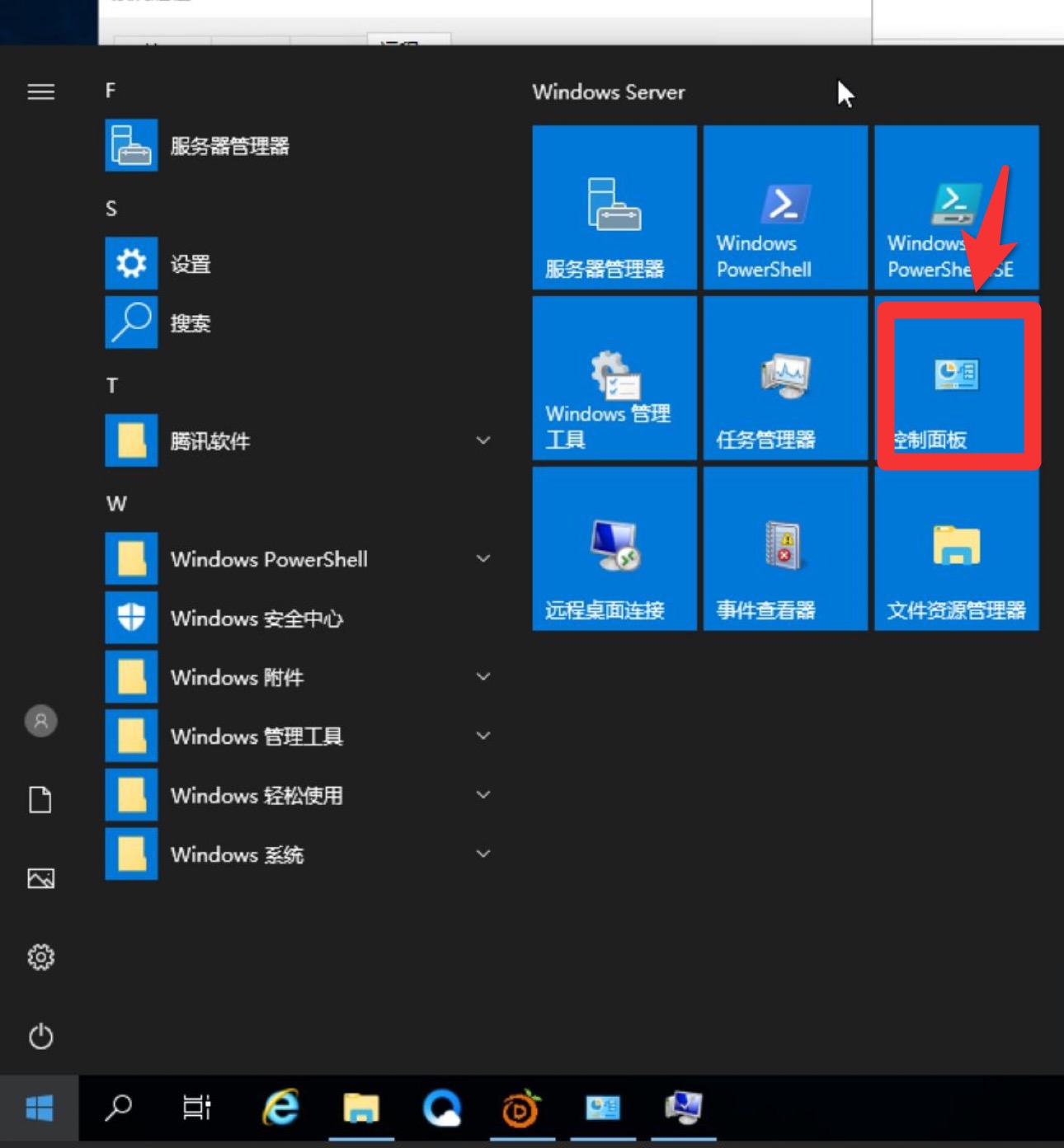Launch Internet Explorer from the taskbar
The image size is (1064, 1148).
pyautogui.click(x=280, y=1108)
